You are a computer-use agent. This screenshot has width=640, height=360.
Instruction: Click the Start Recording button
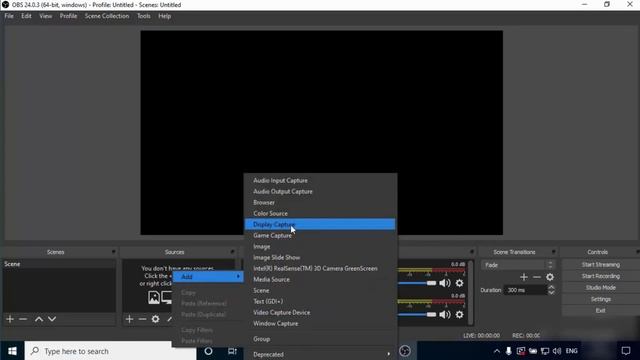[600, 276]
